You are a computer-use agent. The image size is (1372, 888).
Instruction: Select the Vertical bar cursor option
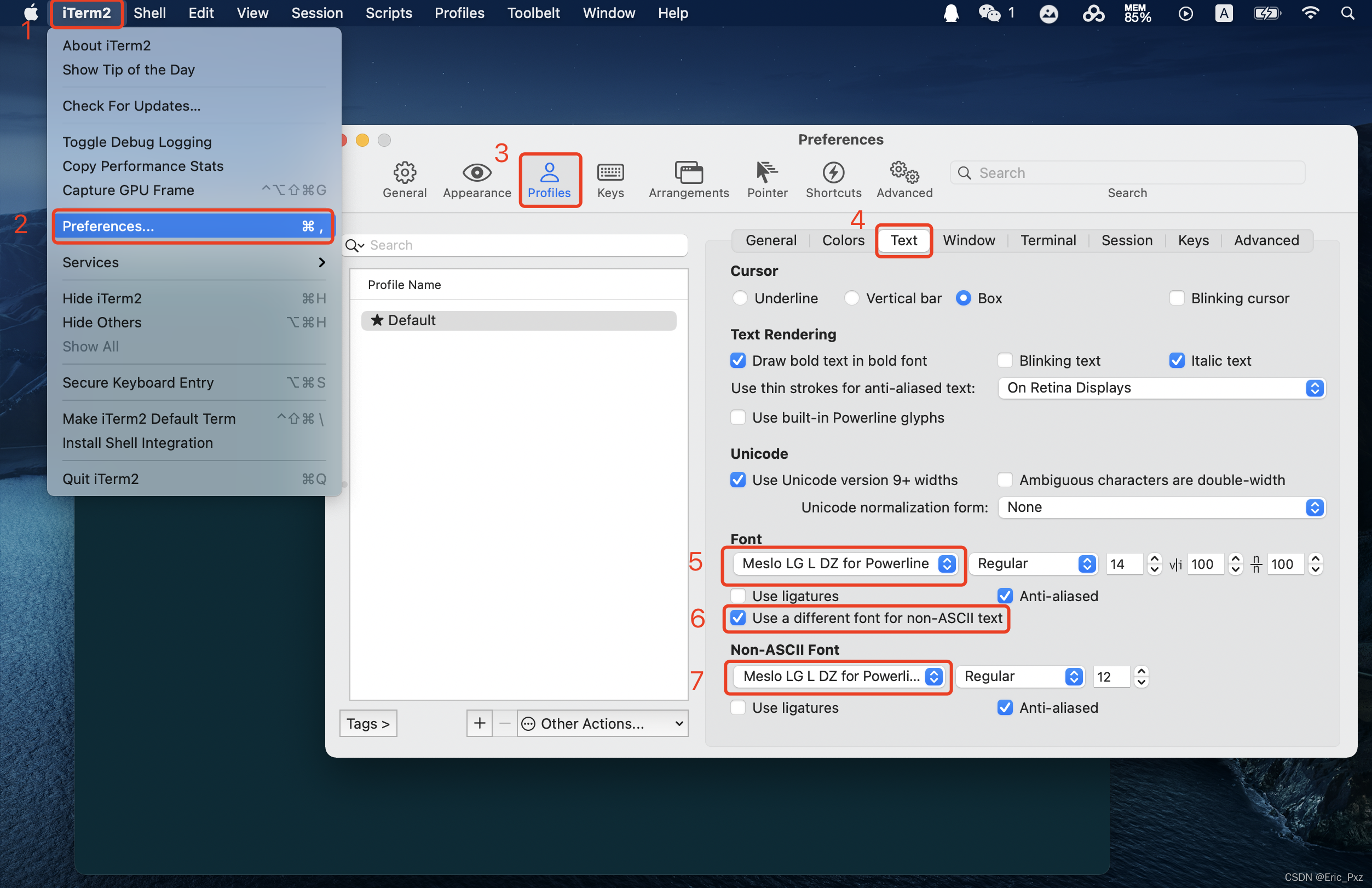click(851, 298)
